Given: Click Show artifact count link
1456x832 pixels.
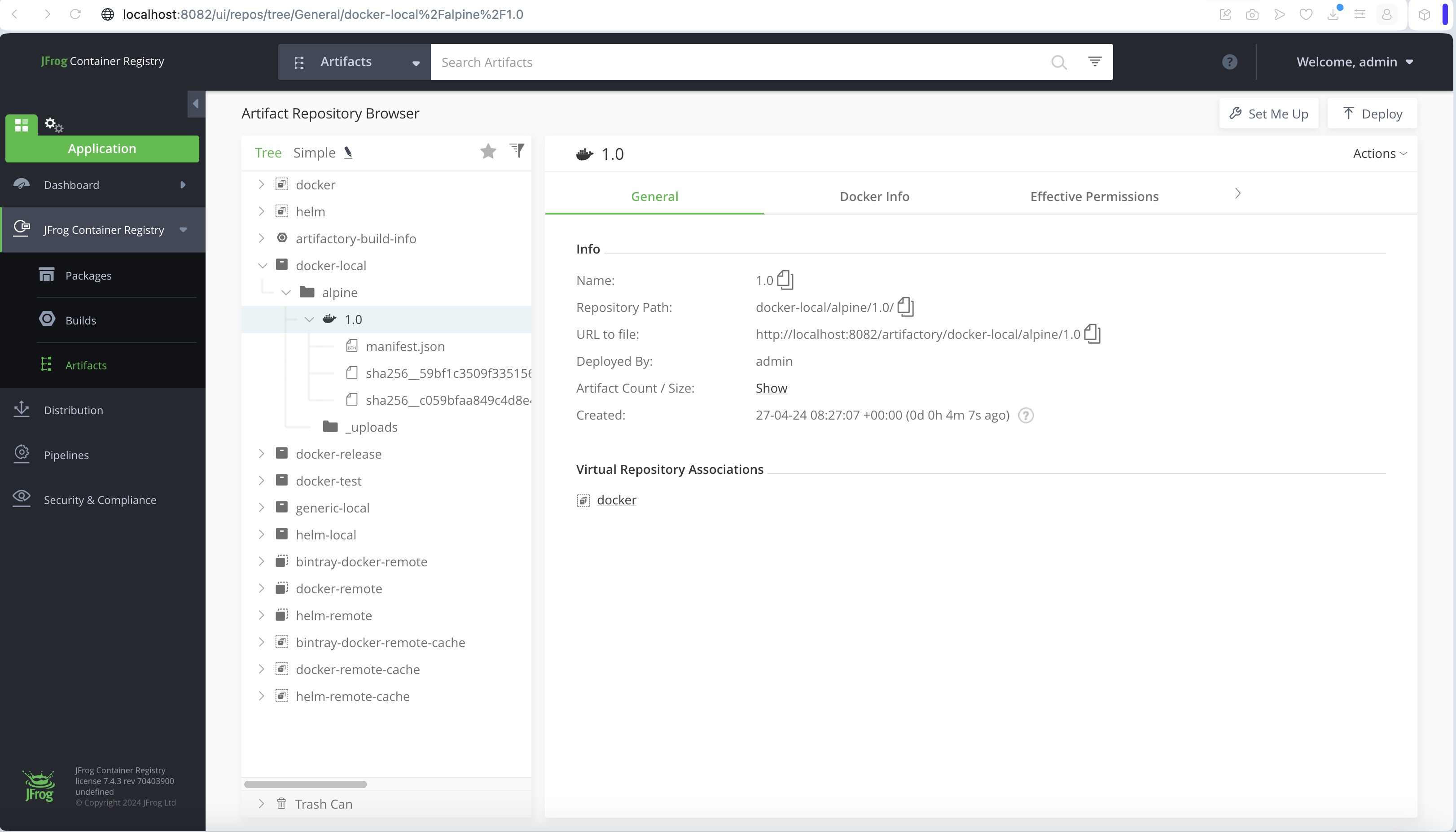Looking at the screenshot, I should 771,388.
